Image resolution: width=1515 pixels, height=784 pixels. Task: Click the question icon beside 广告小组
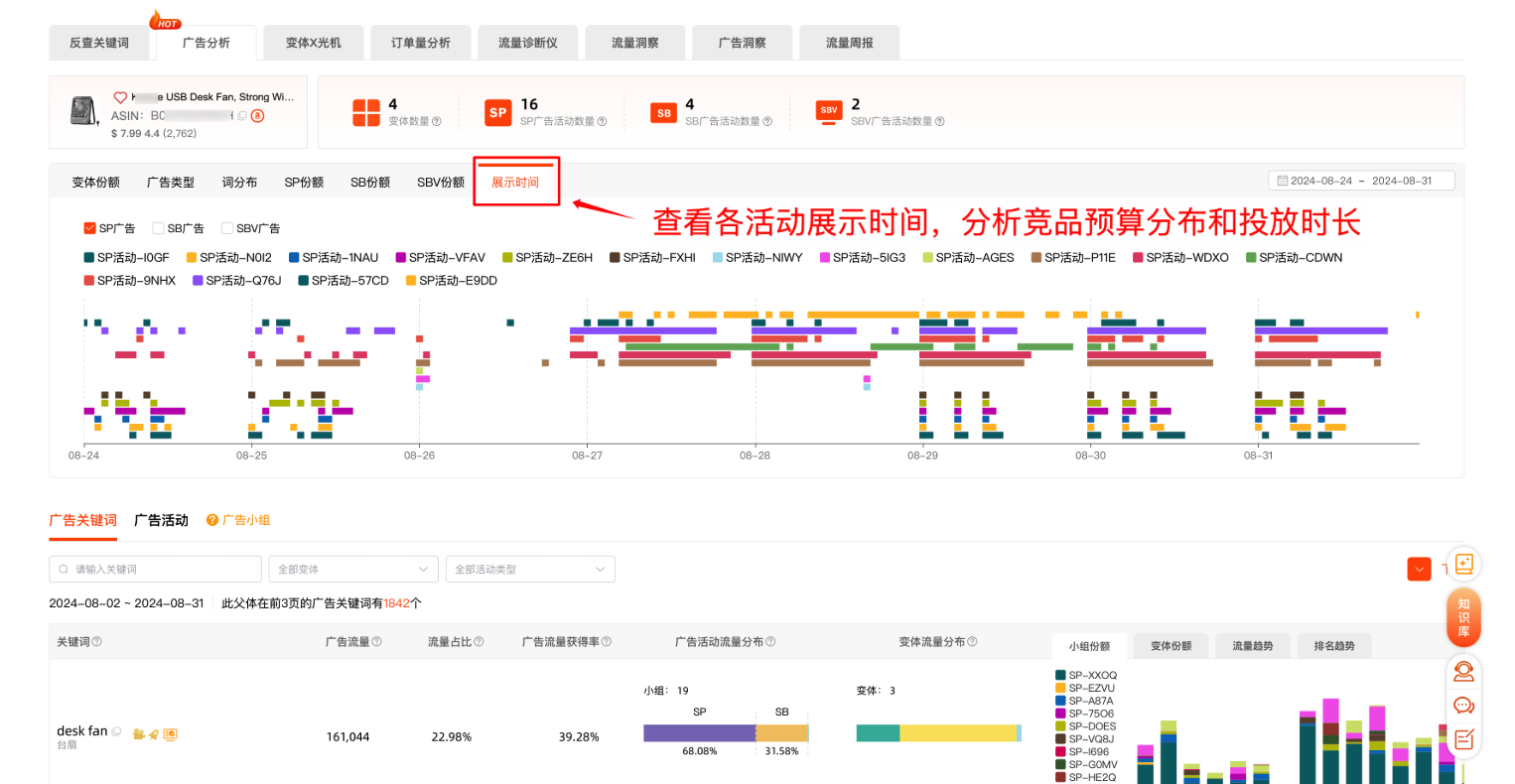(x=212, y=520)
